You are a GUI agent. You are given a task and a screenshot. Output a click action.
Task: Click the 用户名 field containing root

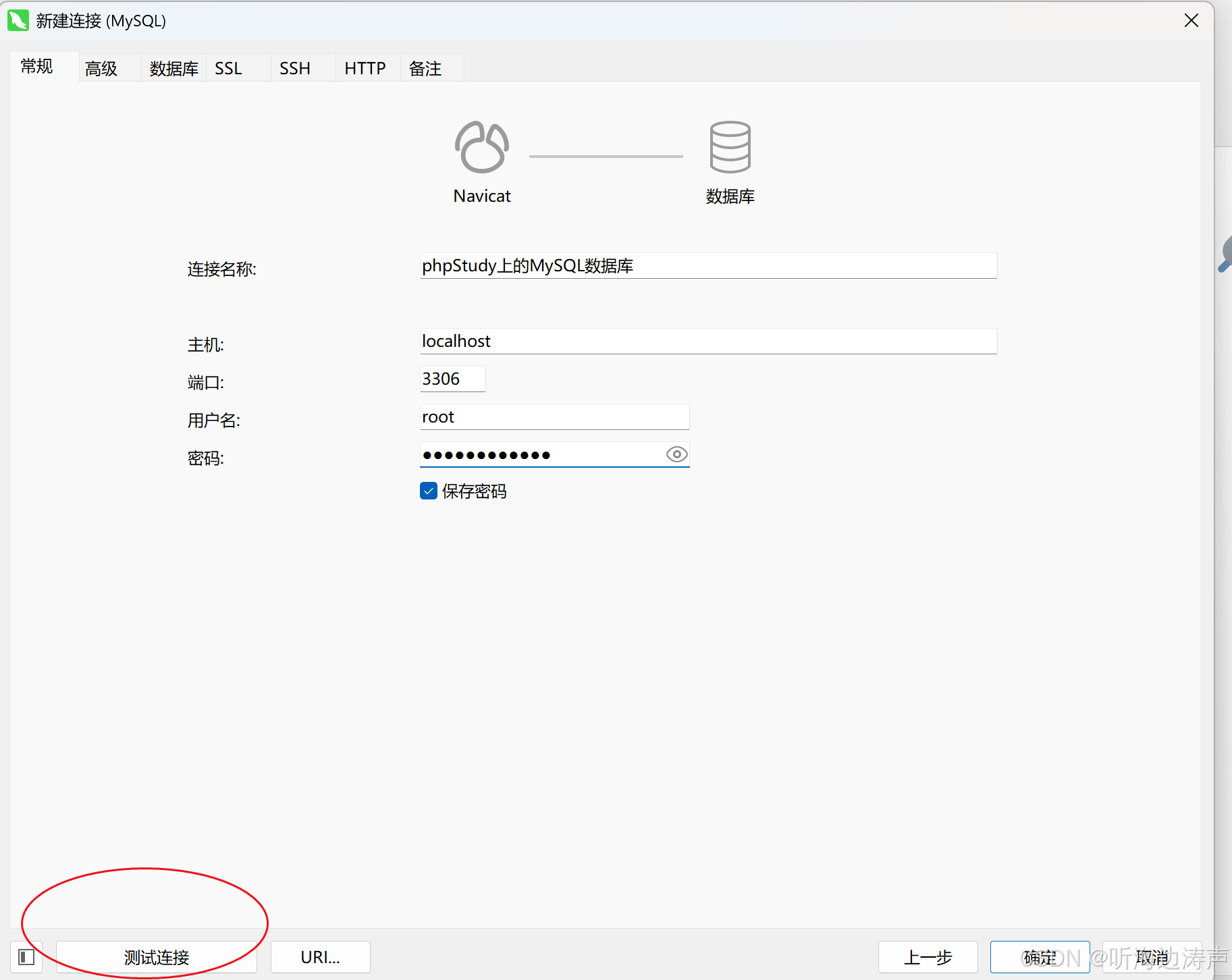554,416
